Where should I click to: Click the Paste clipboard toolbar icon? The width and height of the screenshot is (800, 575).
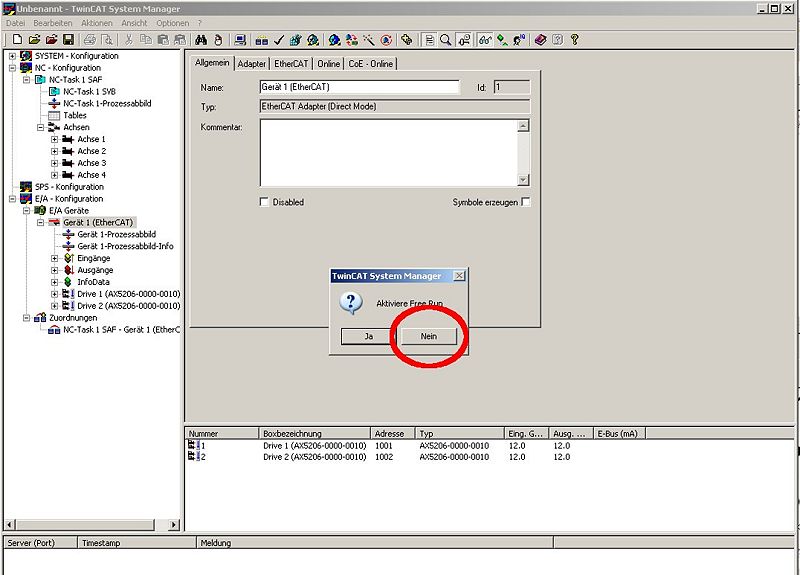pos(163,40)
